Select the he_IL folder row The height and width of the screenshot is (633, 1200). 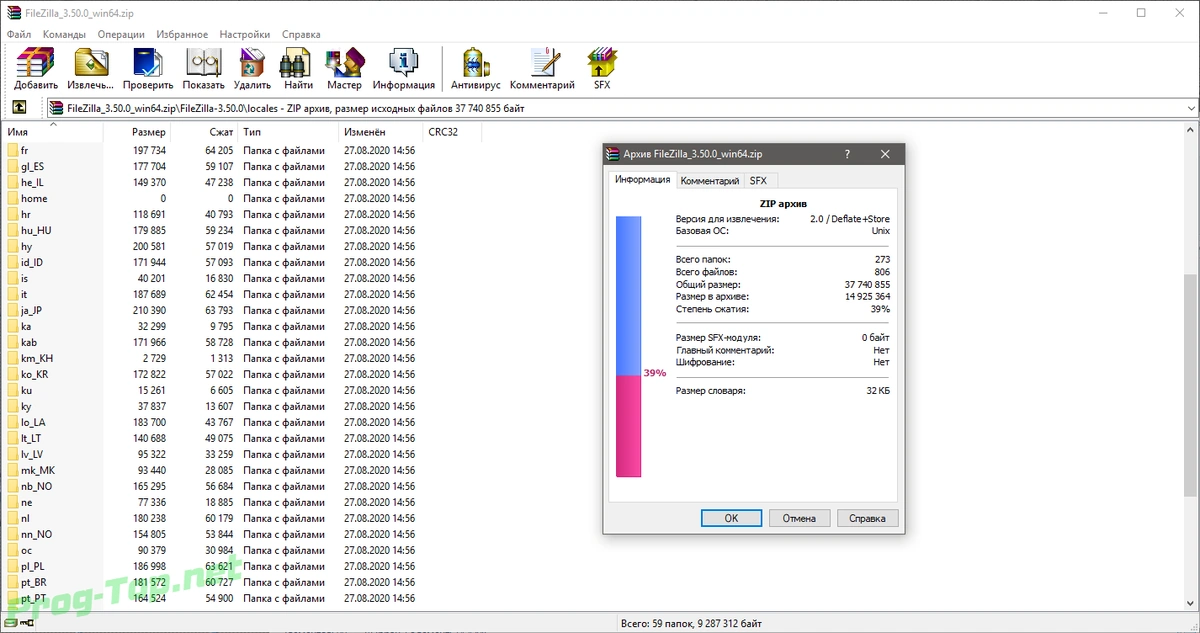[x=210, y=183]
